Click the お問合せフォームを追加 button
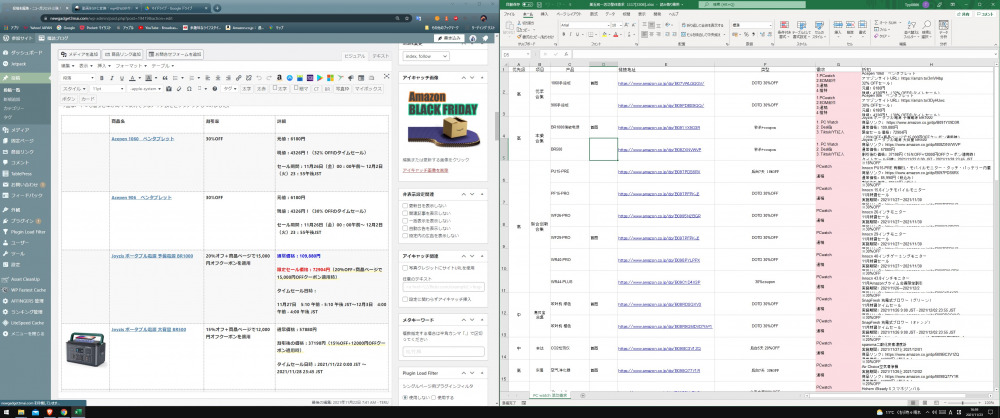Image resolution: width=1000 pixels, height=418 pixels. coord(175,55)
